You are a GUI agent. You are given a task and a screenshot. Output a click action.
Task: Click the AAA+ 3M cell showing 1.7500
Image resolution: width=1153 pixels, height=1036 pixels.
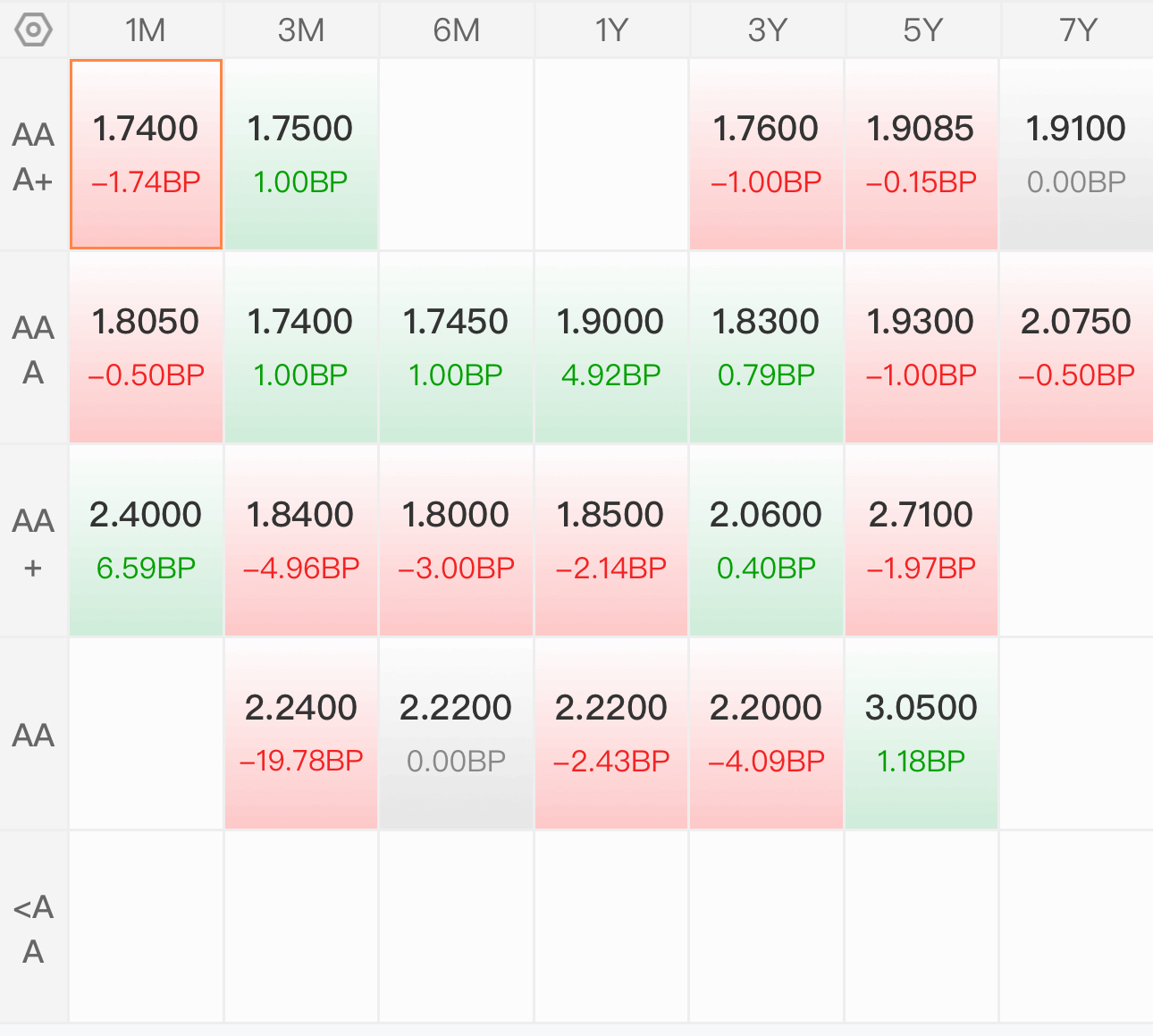pyautogui.click(x=301, y=155)
